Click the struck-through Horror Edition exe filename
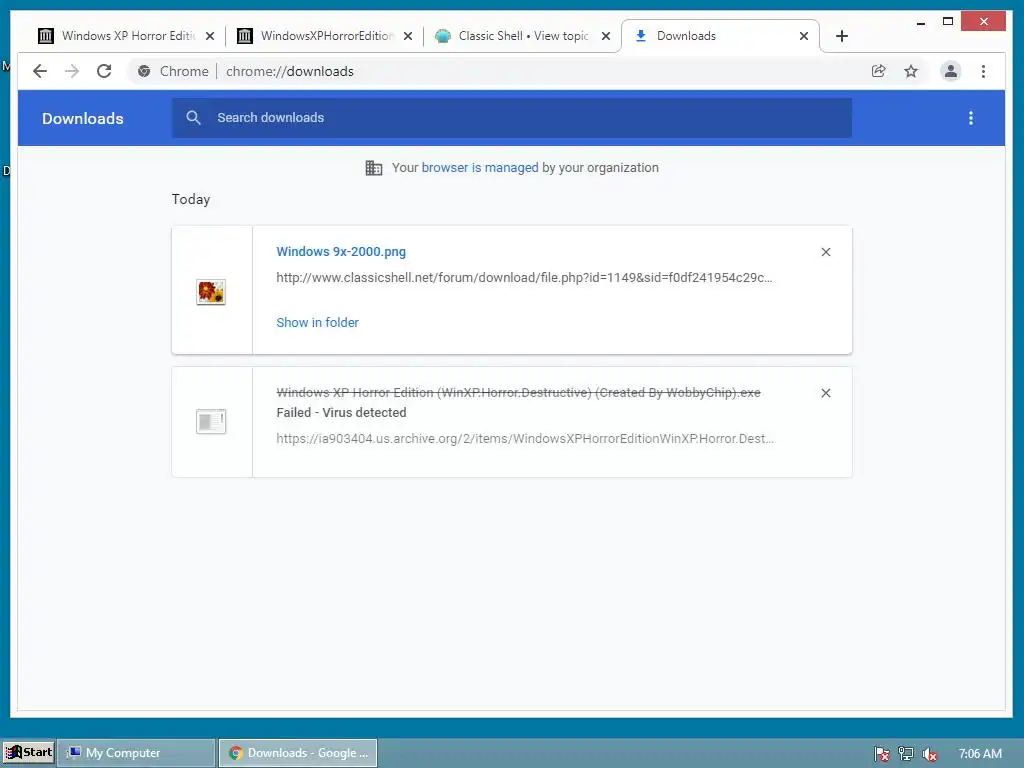 pos(519,392)
